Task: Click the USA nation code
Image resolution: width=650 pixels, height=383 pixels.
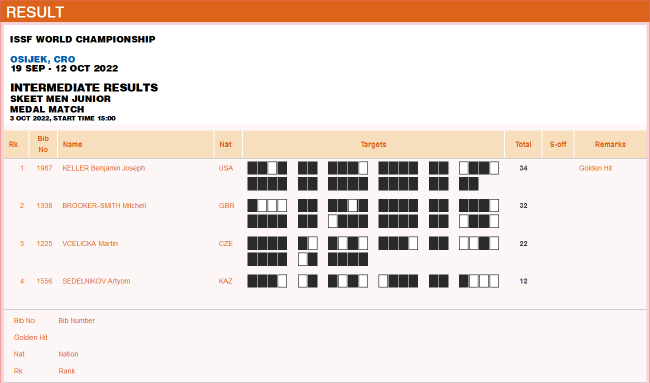Action: coord(226,168)
